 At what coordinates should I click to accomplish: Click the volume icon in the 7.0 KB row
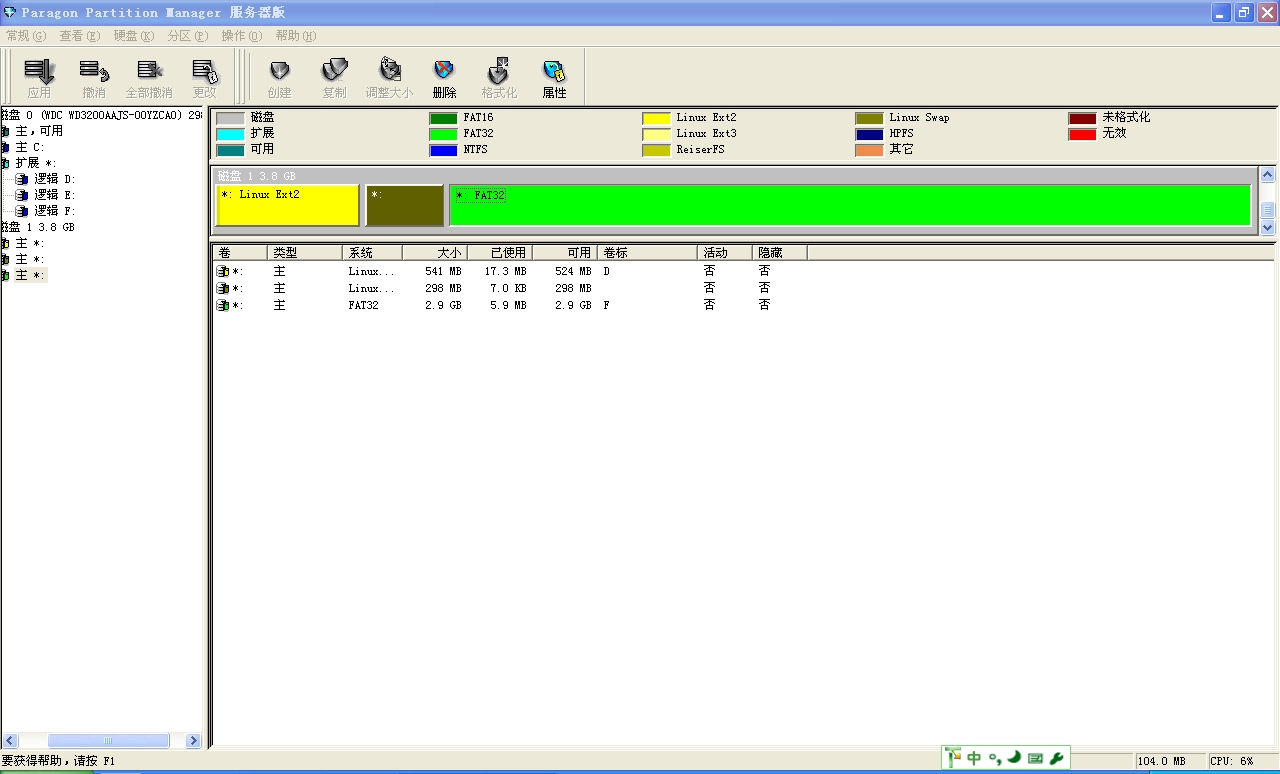223,288
